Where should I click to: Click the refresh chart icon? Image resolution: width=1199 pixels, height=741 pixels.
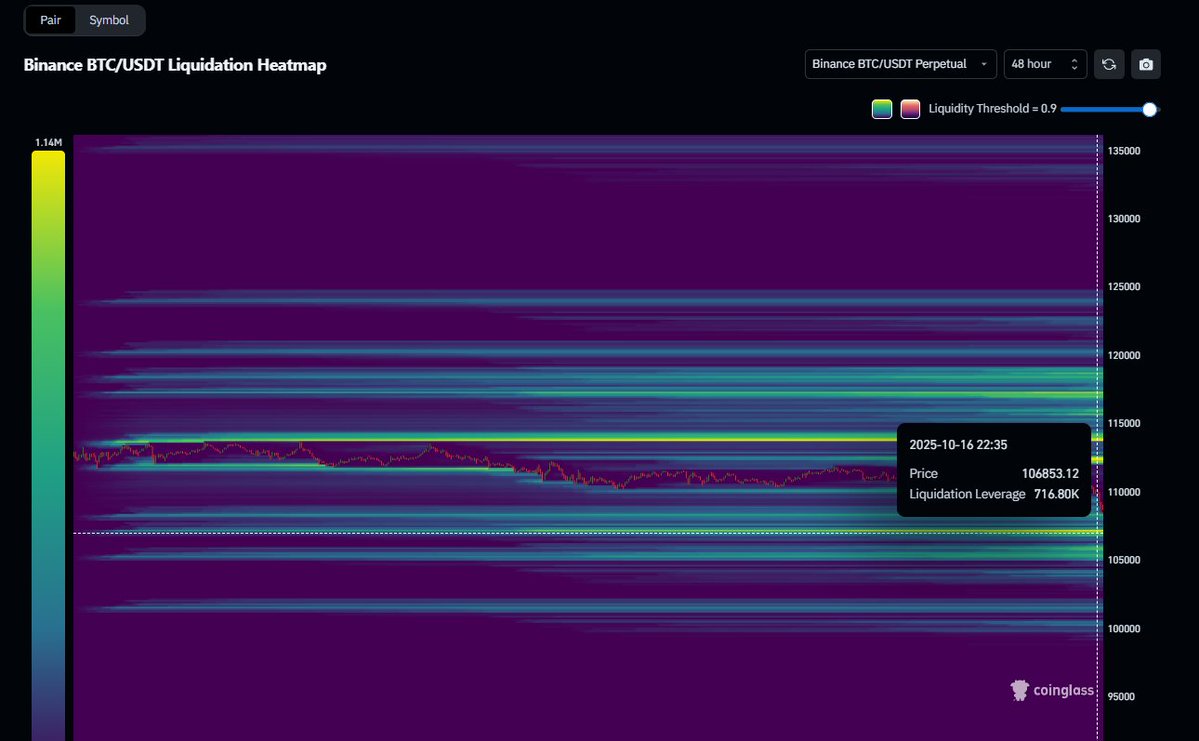pos(1109,64)
